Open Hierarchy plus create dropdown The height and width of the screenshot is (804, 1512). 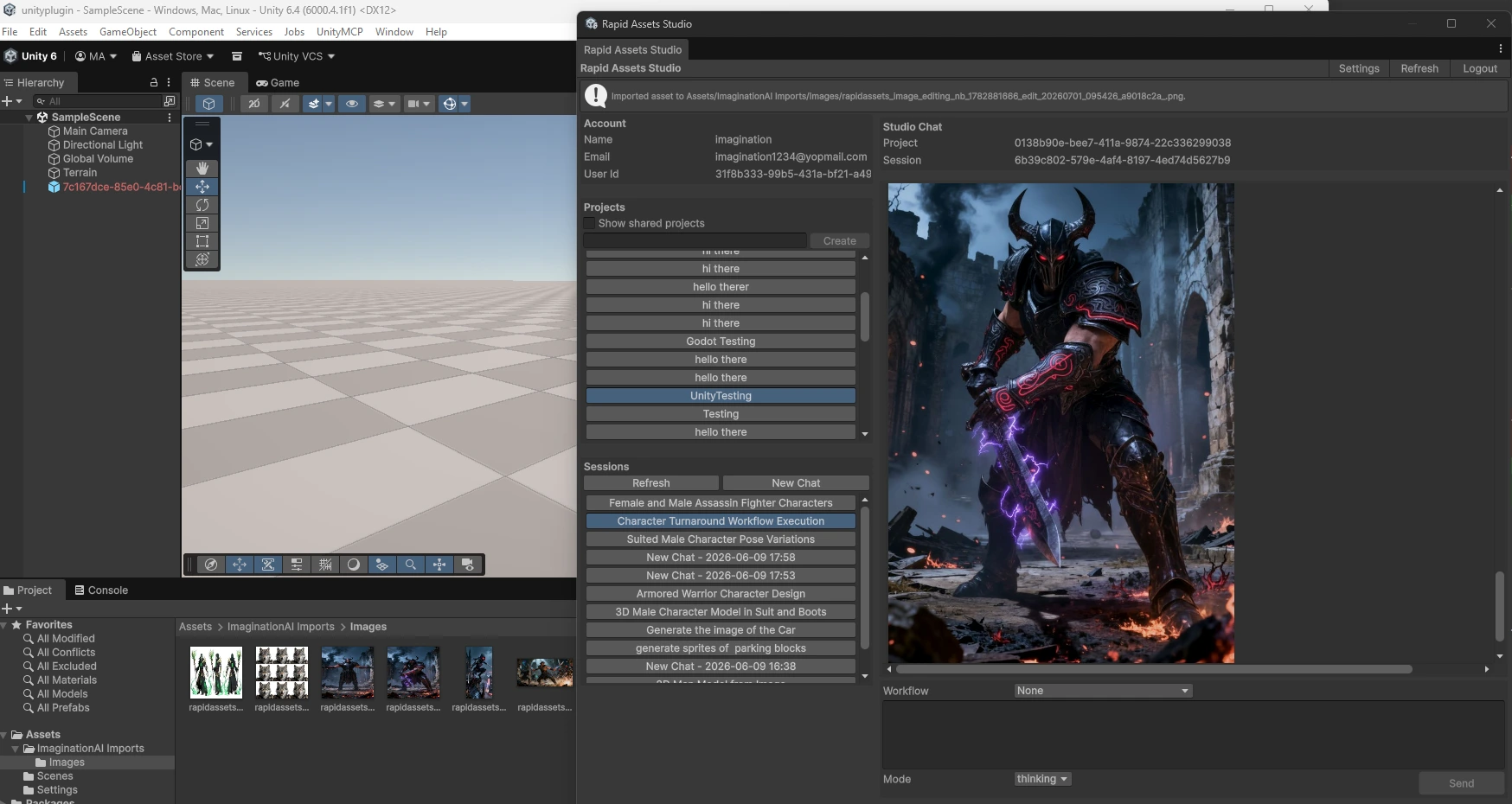(x=12, y=101)
